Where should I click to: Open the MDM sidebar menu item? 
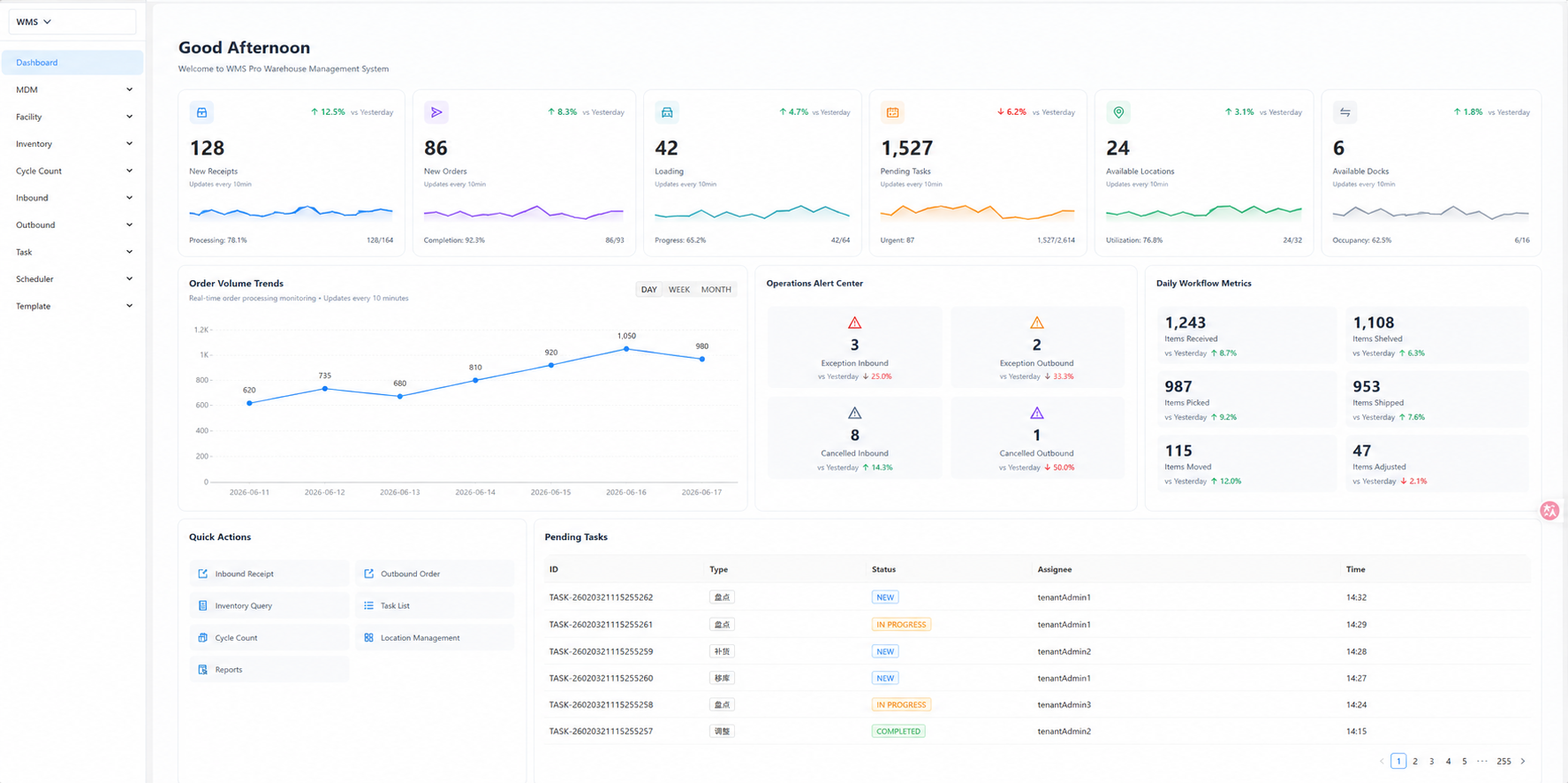tap(72, 89)
